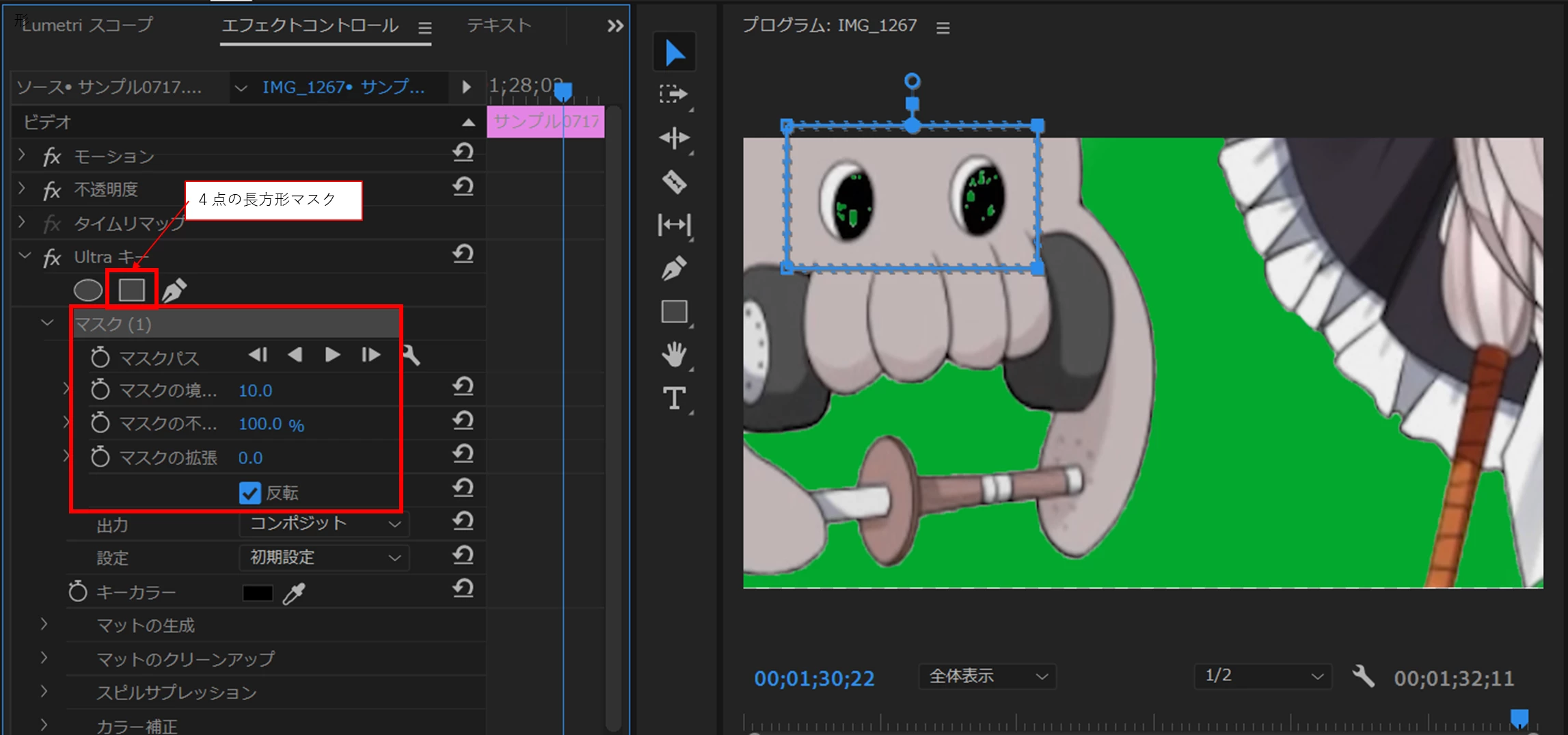Select the Track Select Forward tool
The height and width of the screenshot is (735, 1568).
point(673,94)
